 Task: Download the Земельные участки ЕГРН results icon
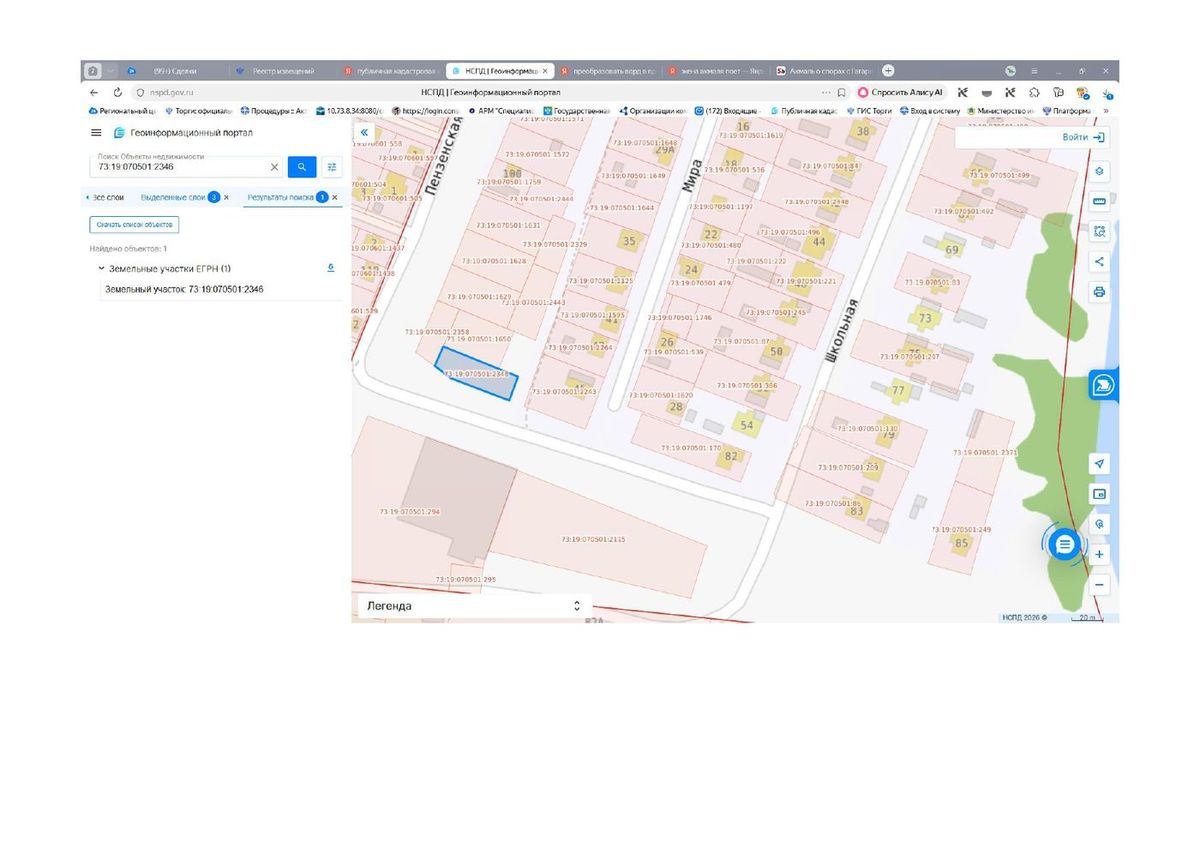(331, 268)
